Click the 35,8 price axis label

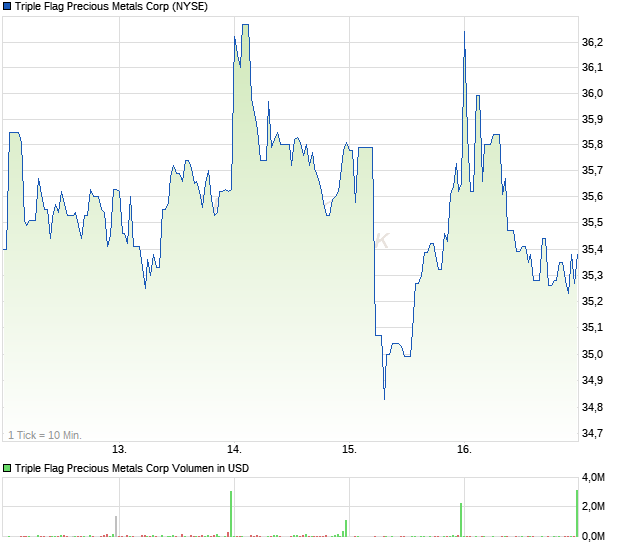pyautogui.click(x=592, y=145)
